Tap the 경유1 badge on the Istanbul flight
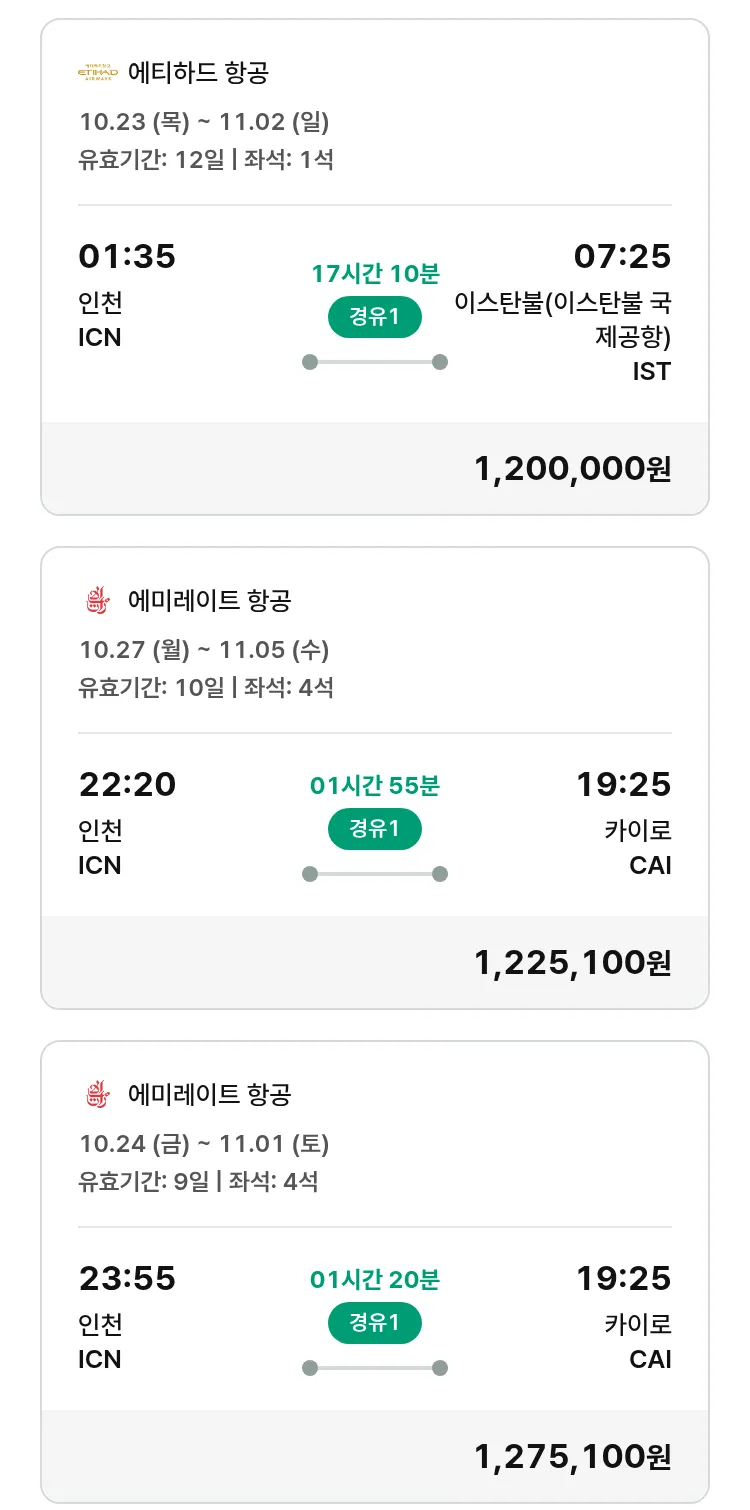This screenshot has width=750, height=1510. coord(374,317)
